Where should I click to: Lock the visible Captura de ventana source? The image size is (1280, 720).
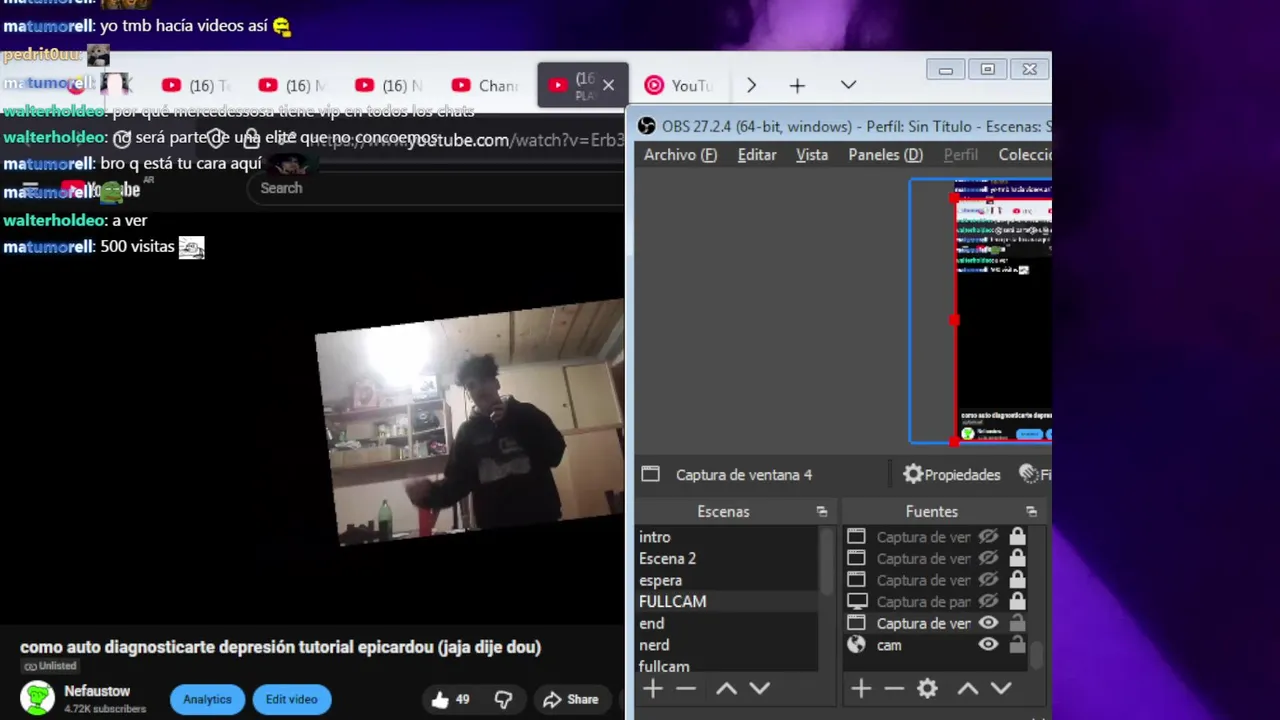pos(1017,623)
